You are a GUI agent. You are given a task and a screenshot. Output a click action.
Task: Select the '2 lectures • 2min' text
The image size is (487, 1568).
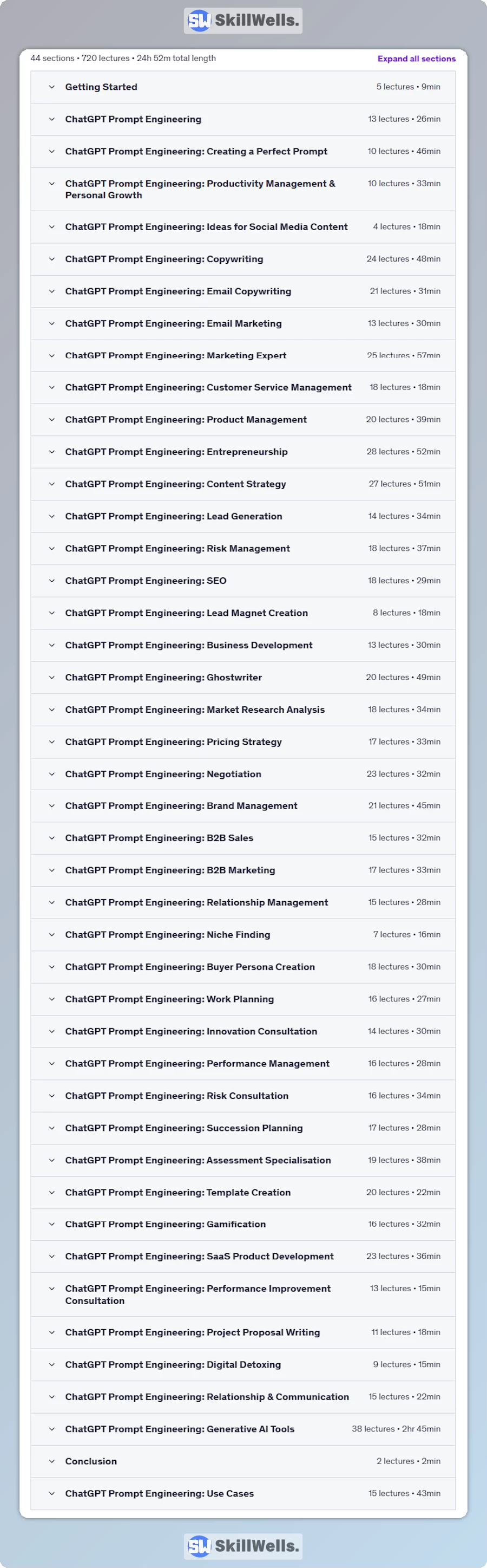click(x=409, y=1461)
